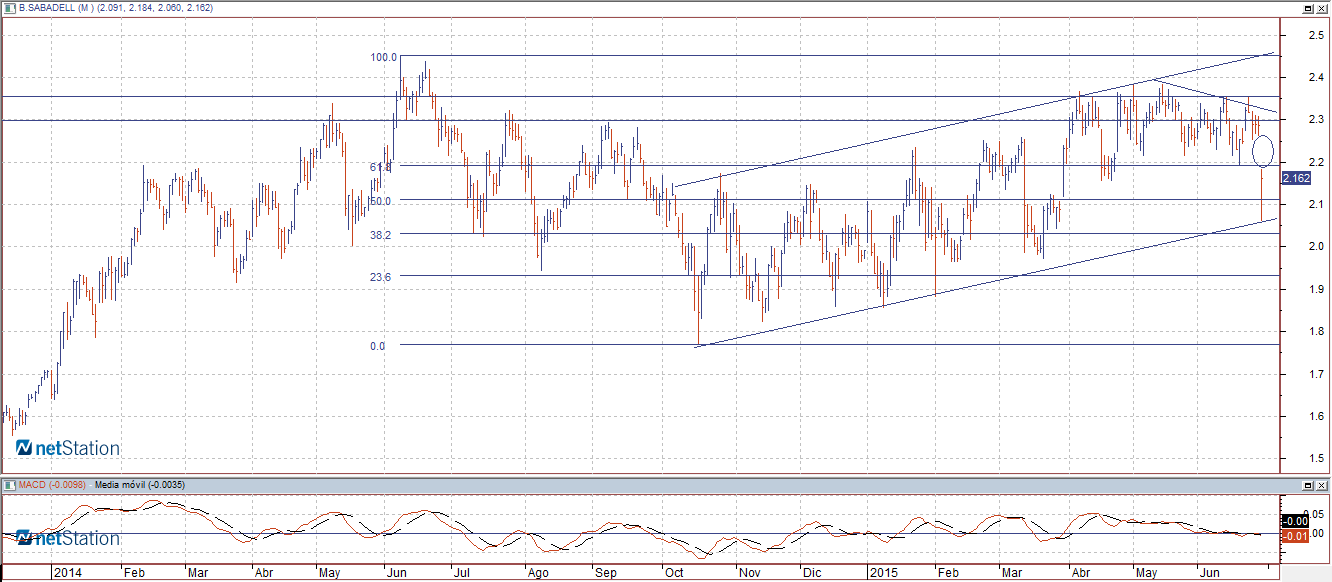Click the 1.5 price axis value
The image size is (1332, 582).
[1317, 458]
